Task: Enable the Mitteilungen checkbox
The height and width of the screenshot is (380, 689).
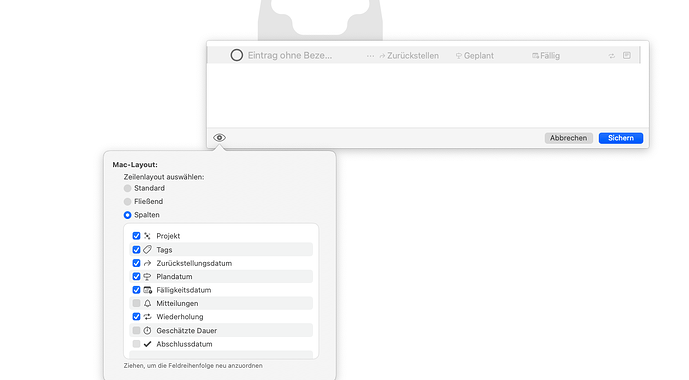Action: [x=136, y=303]
